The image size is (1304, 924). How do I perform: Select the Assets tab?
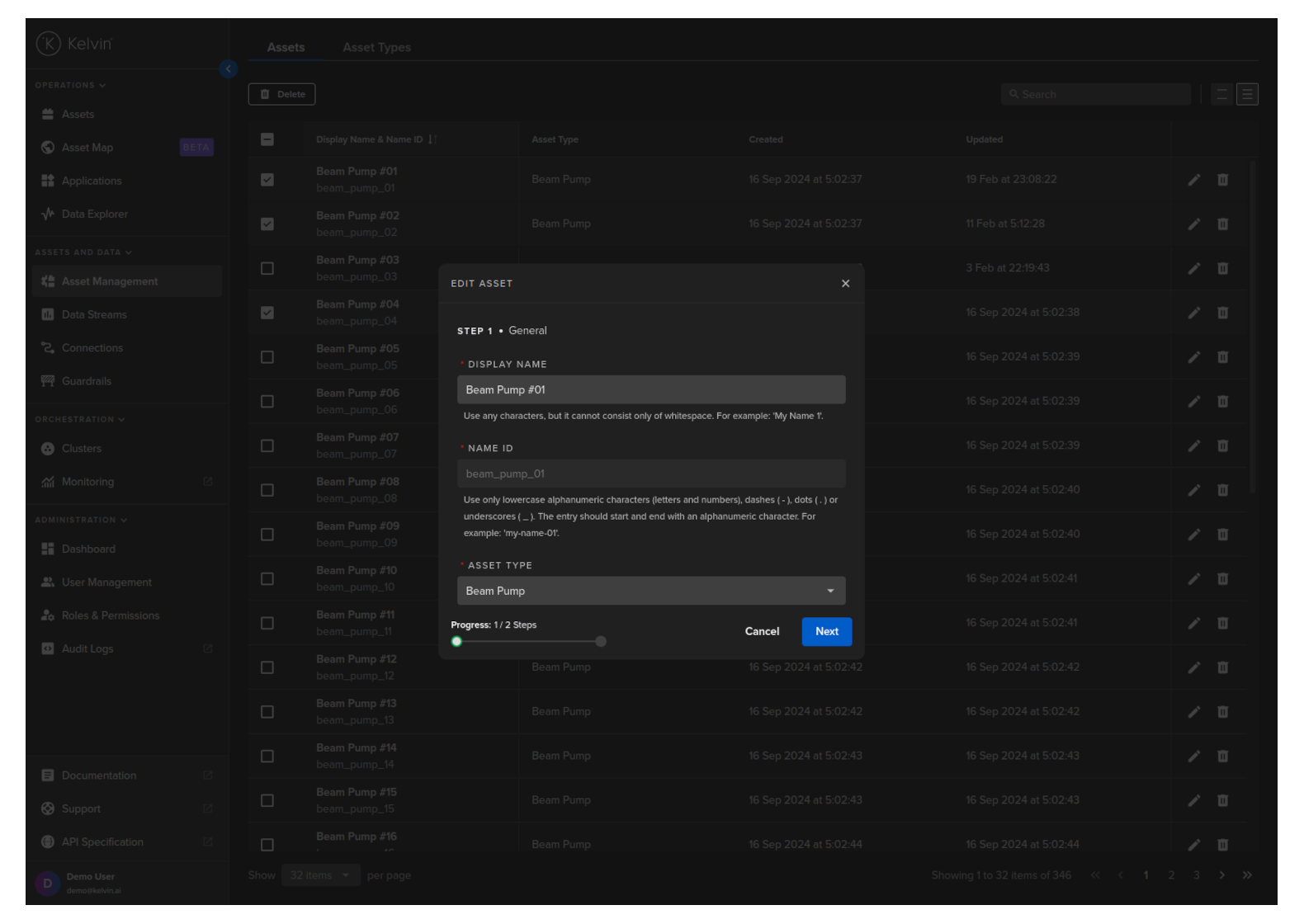pyautogui.click(x=286, y=48)
